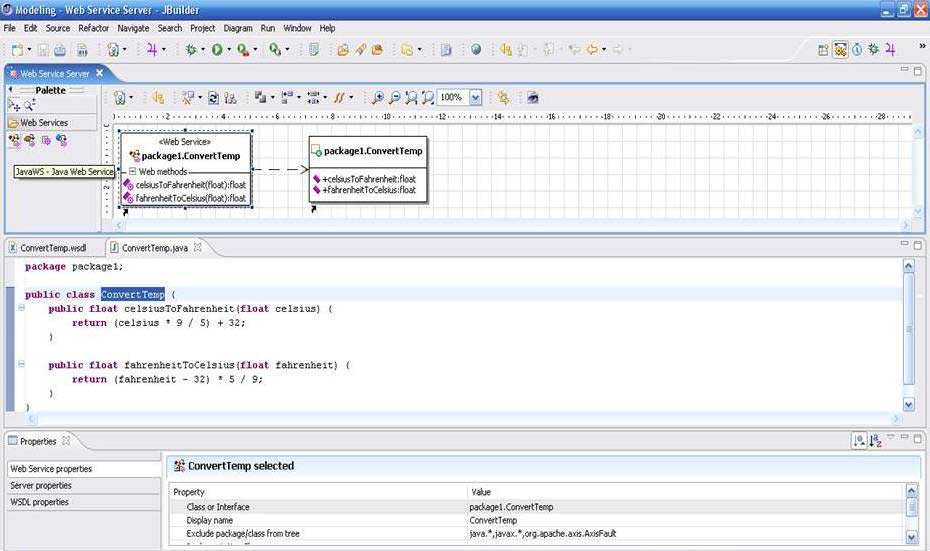This screenshot has width=930, height=551.
Task: Click the globe web browser icon
Action: coord(476,50)
